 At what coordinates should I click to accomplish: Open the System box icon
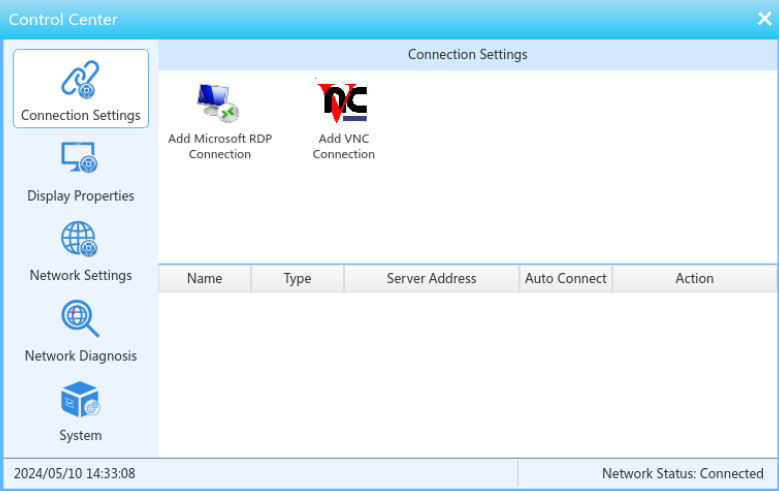click(80, 400)
